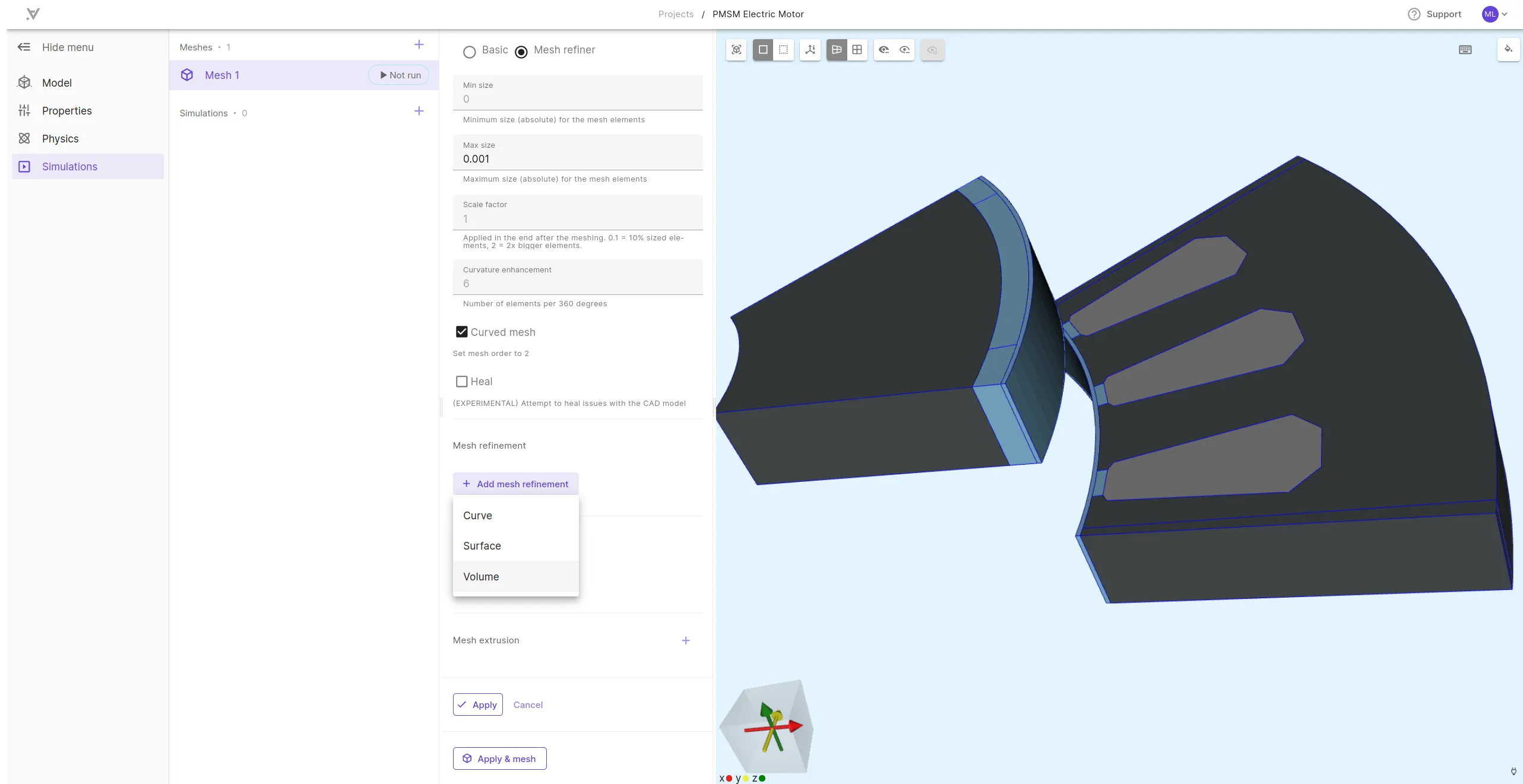
Task: Add a new simulation with plus icon
Action: coord(419,111)
